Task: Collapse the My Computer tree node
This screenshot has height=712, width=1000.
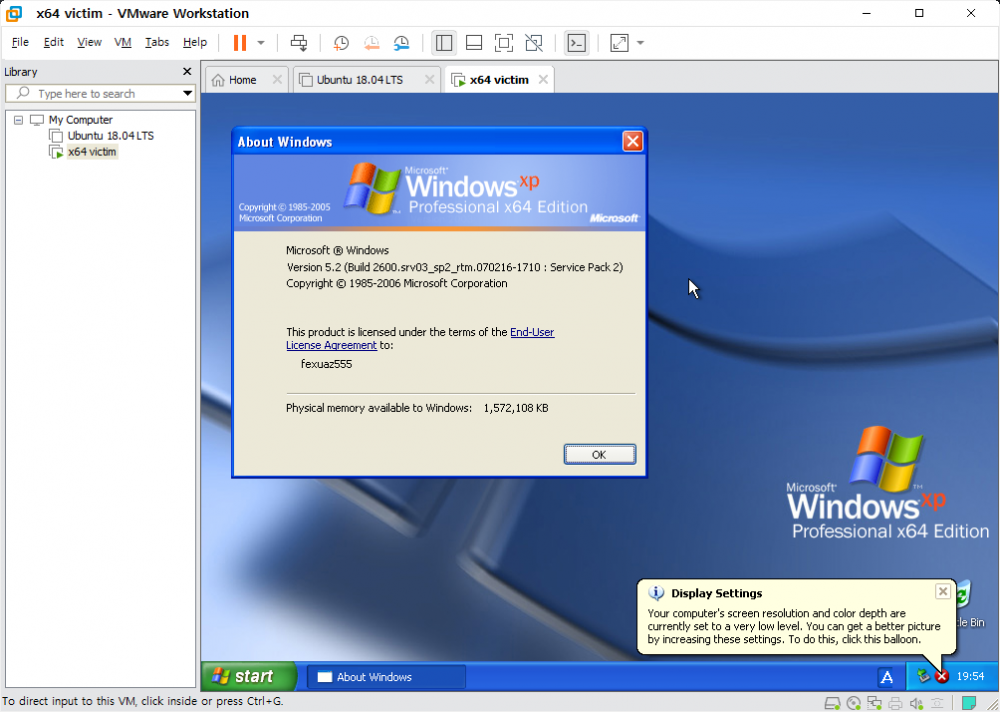Action: [18, 120]
